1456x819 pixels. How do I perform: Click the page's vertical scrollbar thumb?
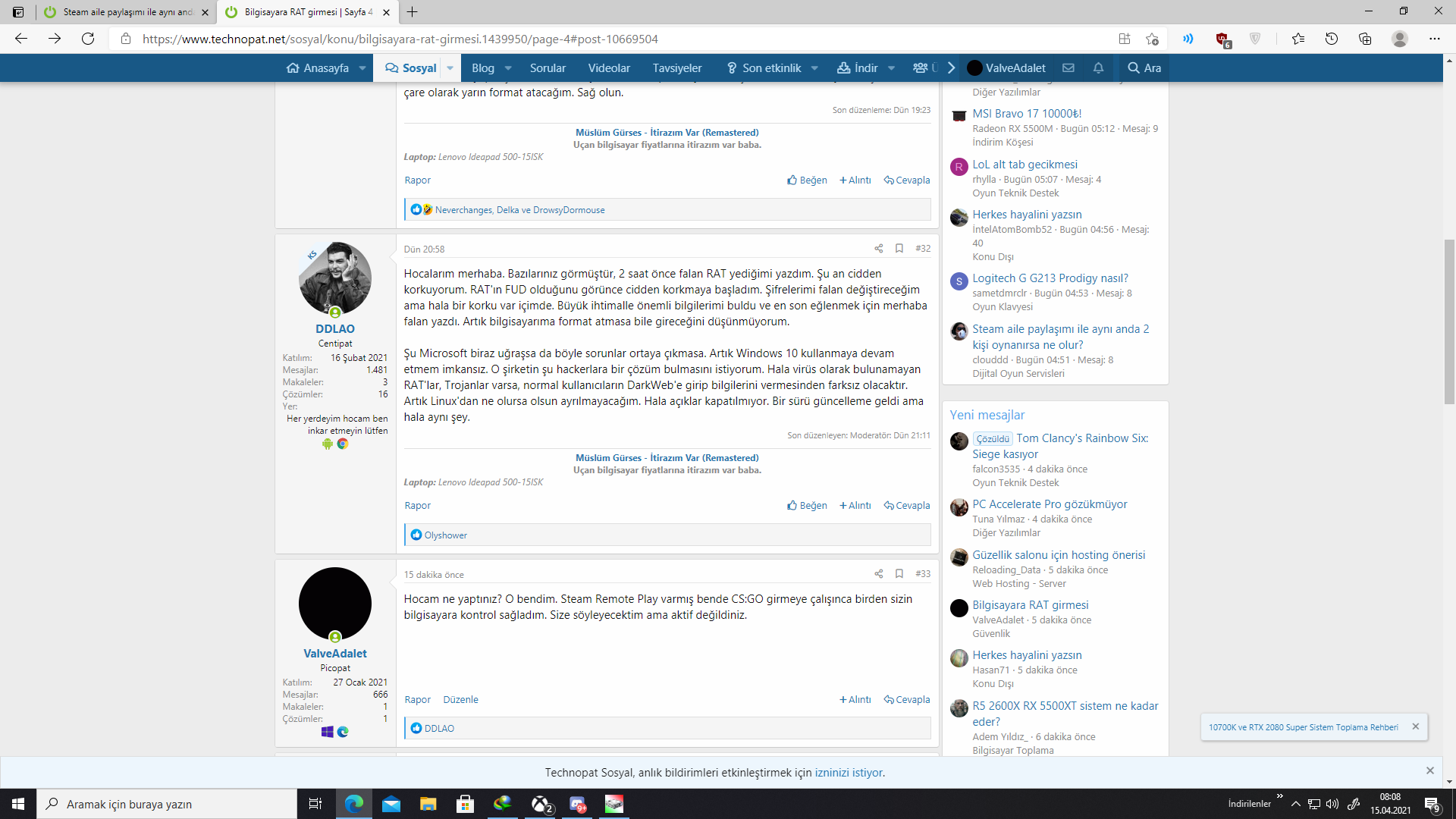click(x=1449, y=322)
